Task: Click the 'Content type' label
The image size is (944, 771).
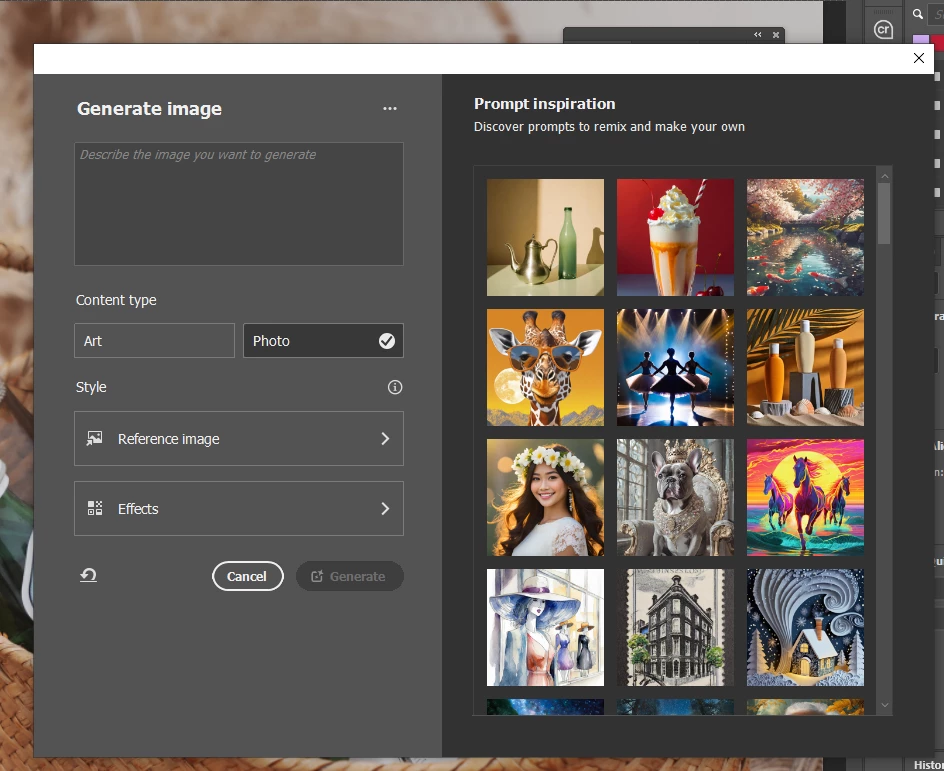Action: 116,300
